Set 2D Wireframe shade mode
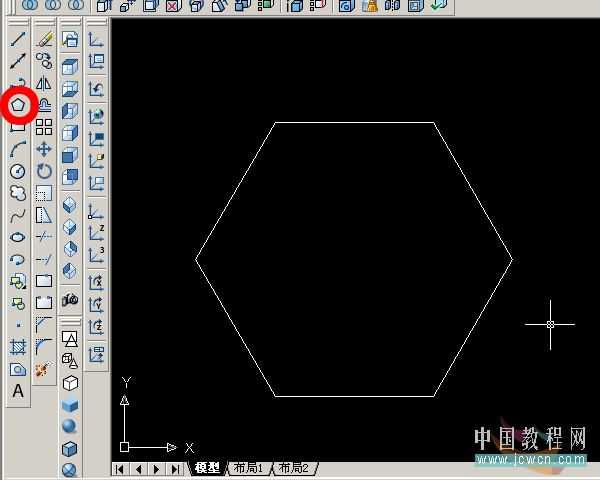This screenshot has width=600, height=480. [70, 338]
